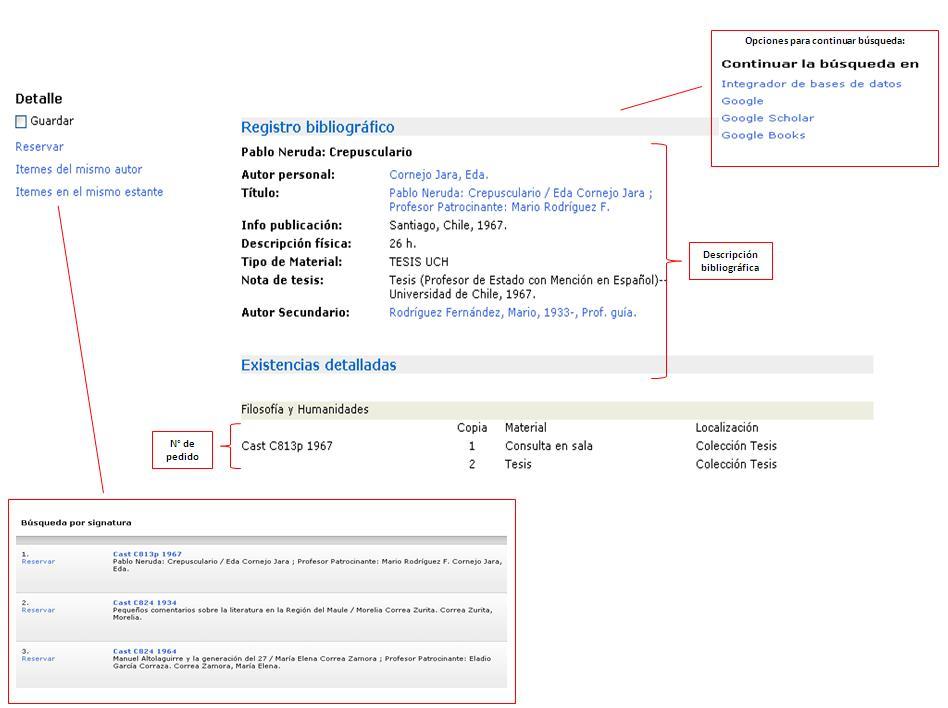Click the Existencias detalladas heading
Viewport: 948px width, 708px height.
pyautogui.click(x=318, y=365)
